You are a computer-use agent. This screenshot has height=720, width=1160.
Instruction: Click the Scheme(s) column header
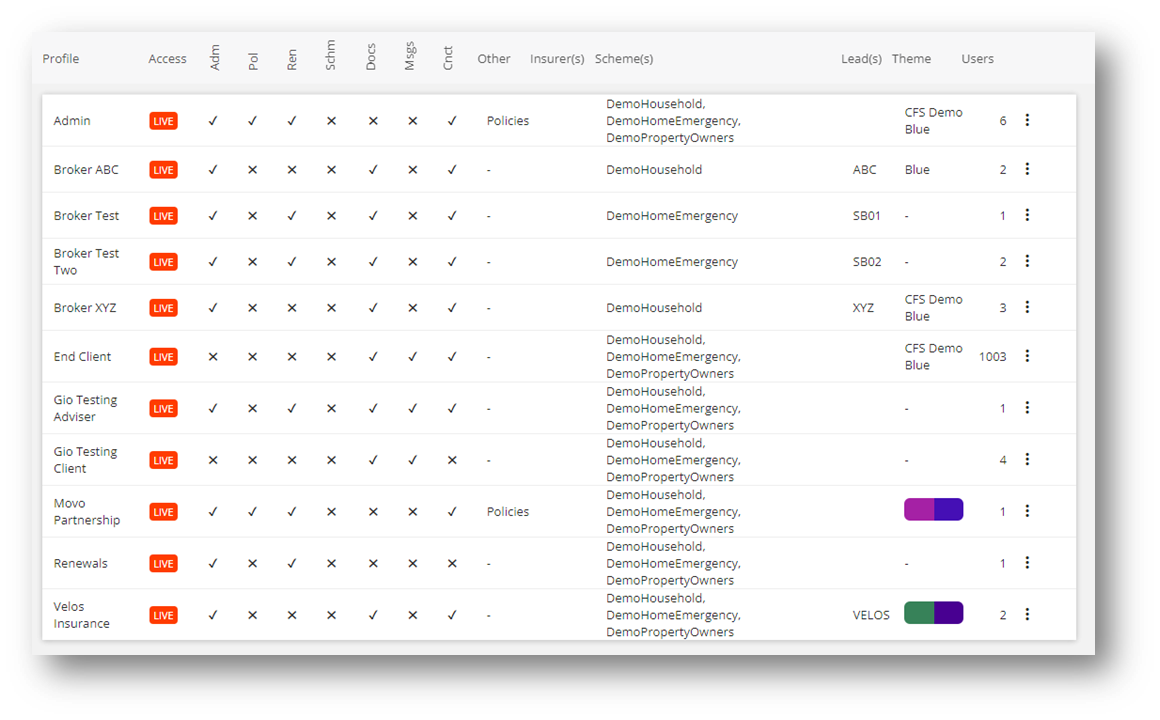coord(624,58)
